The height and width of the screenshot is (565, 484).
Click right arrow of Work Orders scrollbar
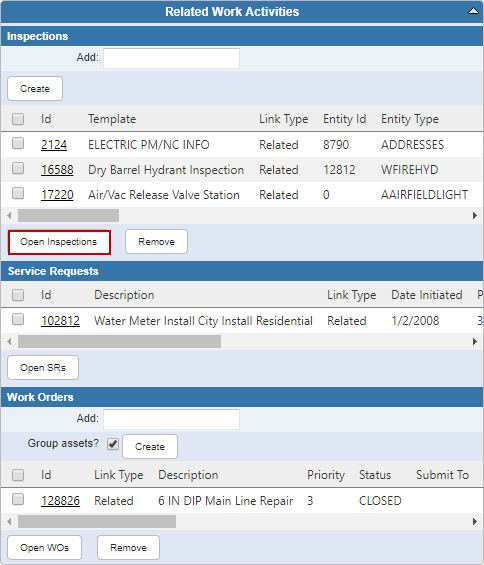(x=475, y=521)
